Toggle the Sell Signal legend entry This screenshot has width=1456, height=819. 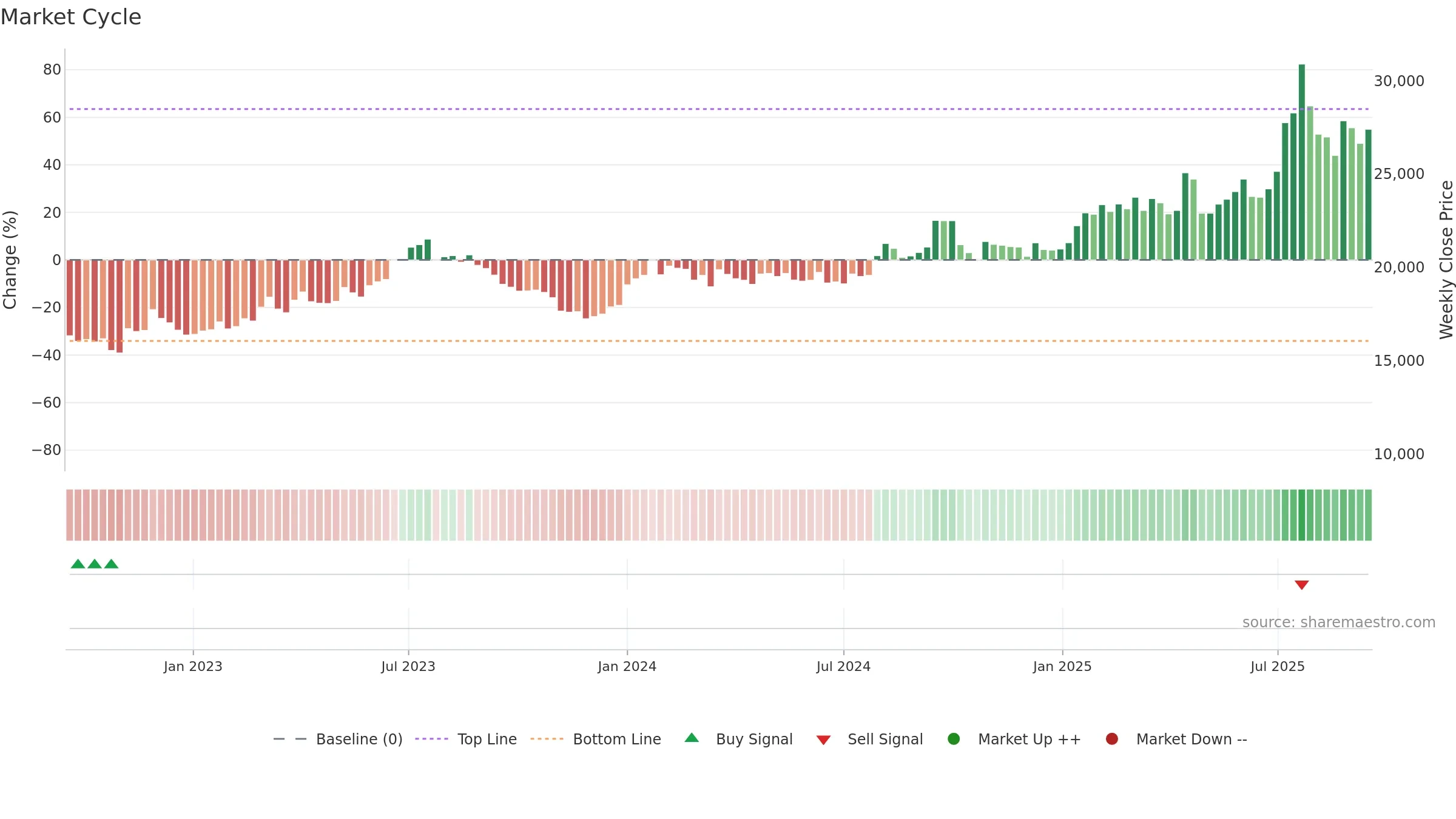869,739
